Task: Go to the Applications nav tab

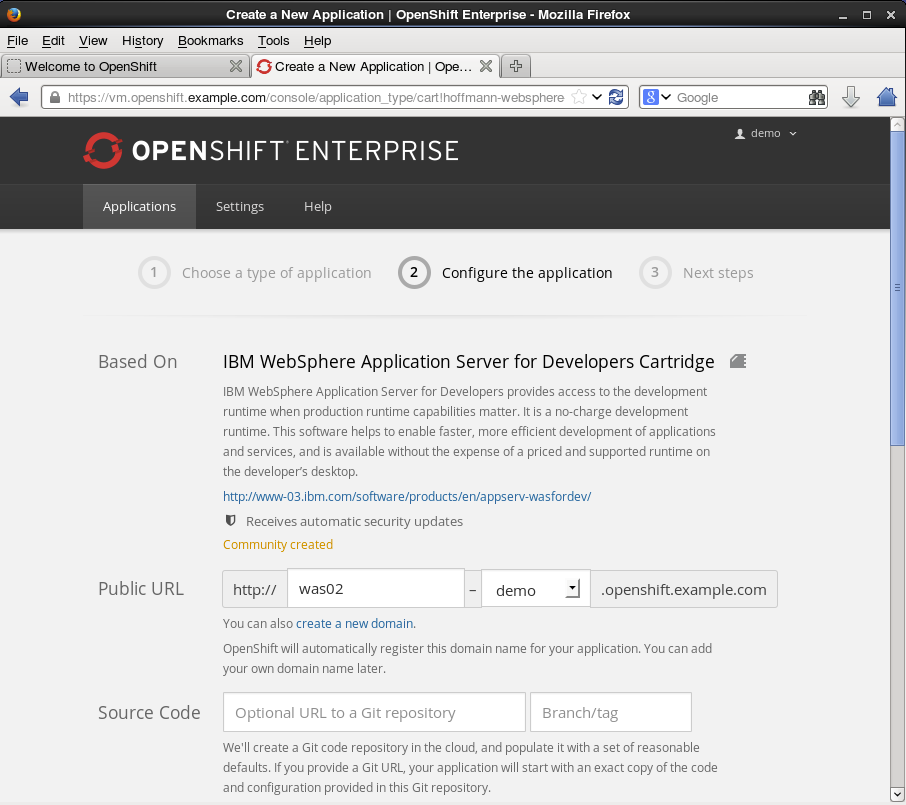Action: coord(139,206)
